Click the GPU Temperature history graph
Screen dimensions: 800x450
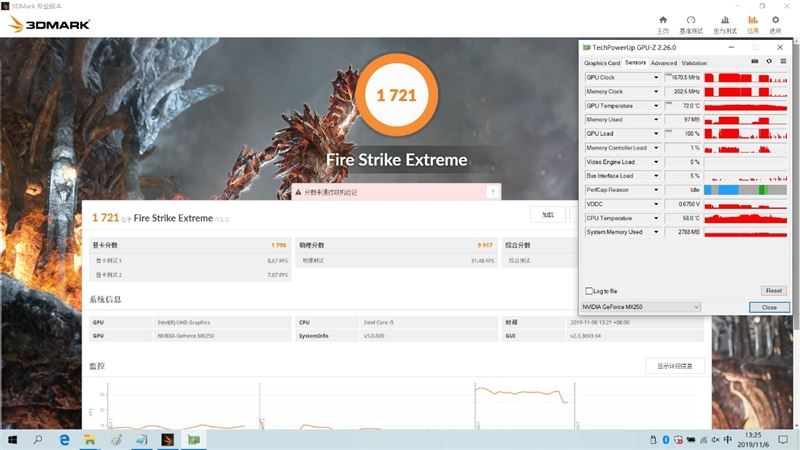[x=745, y=106]
